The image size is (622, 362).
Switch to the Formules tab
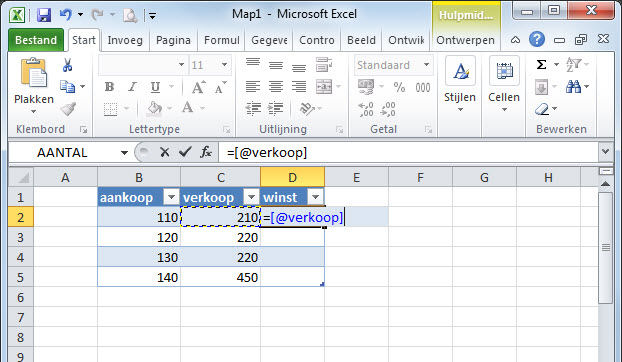point(222,40)
